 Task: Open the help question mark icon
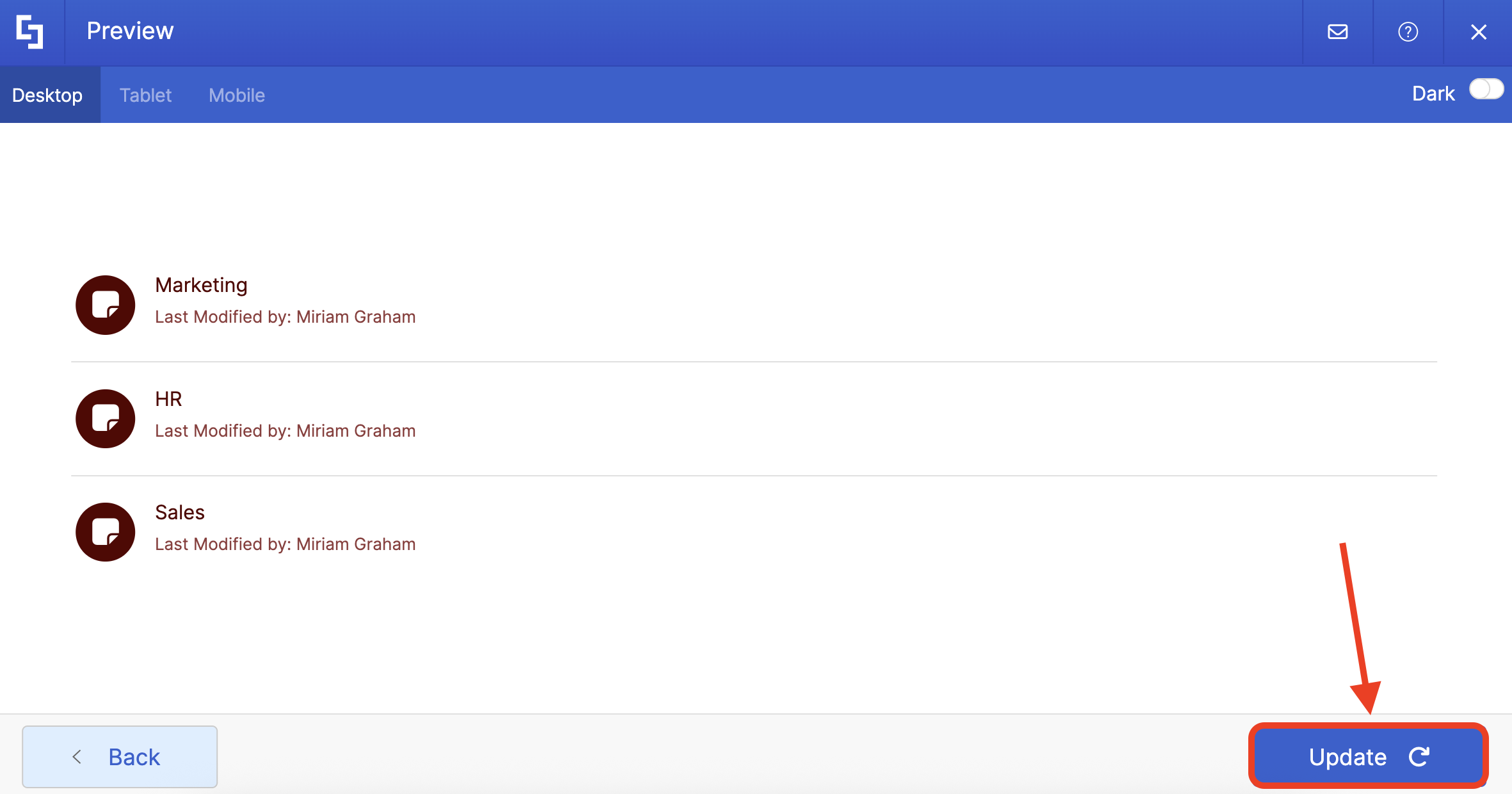pyautogui.click(x=1408, y=31)
